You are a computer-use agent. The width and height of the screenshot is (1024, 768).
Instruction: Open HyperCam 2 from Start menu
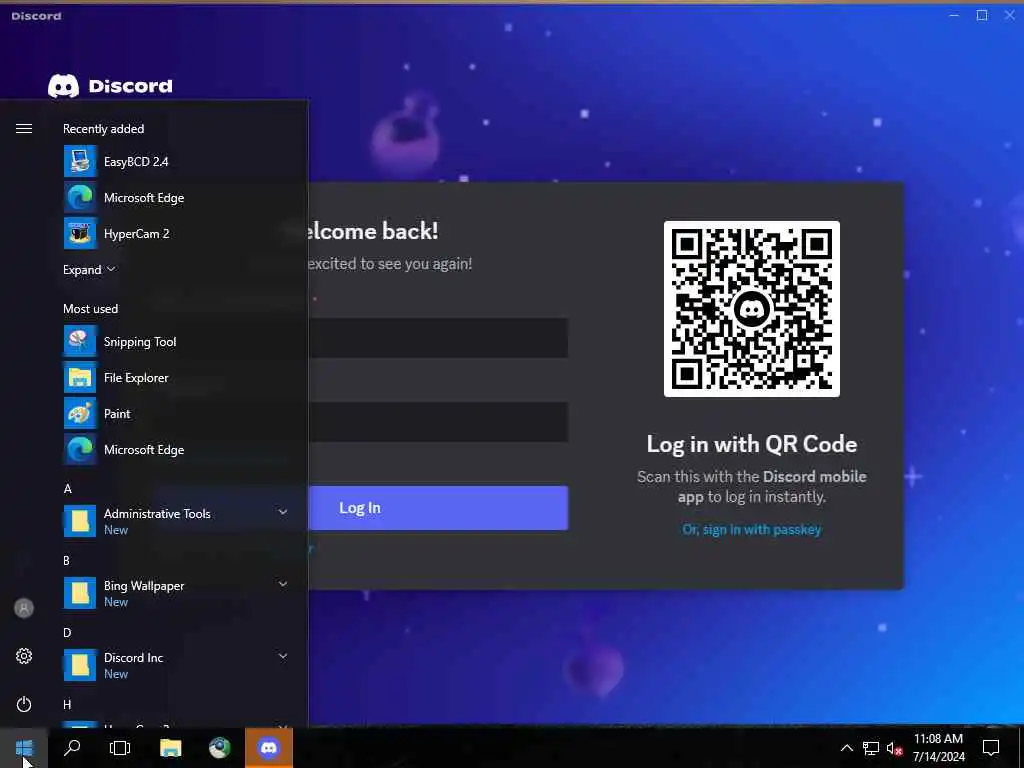tap(176, 233)
